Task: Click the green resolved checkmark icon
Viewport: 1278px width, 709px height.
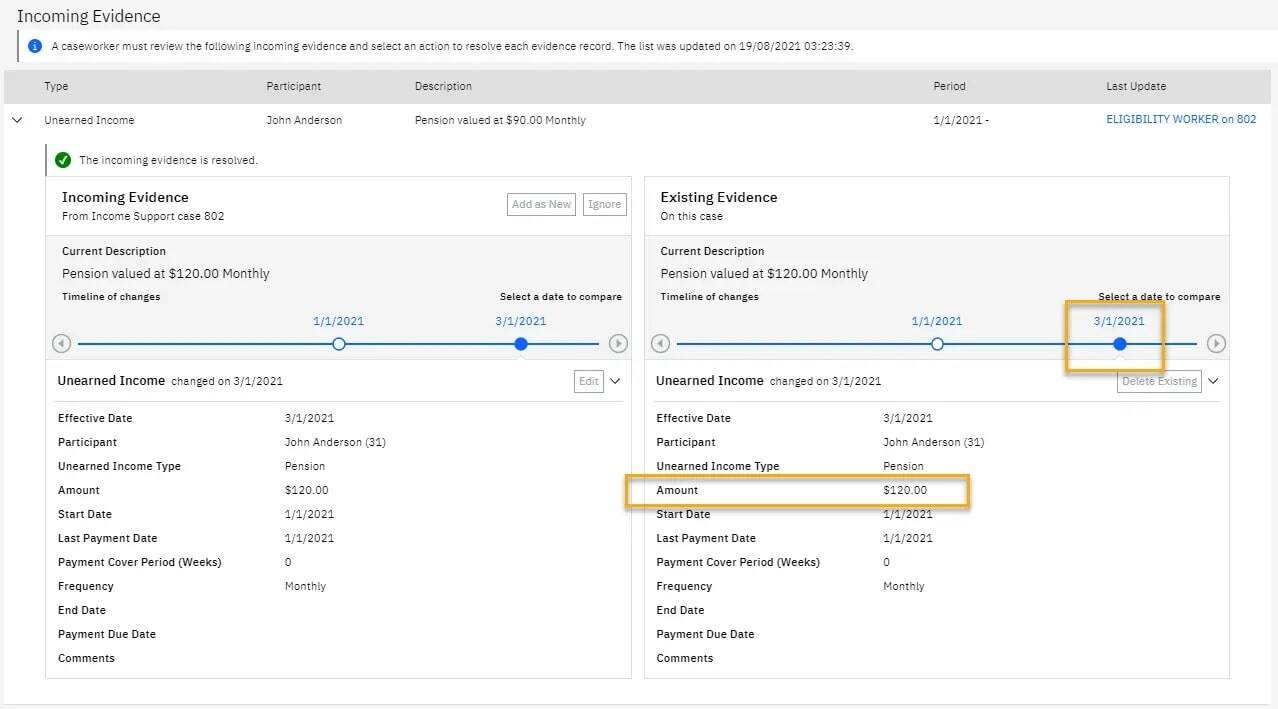Action: click(x=63, y=160)
